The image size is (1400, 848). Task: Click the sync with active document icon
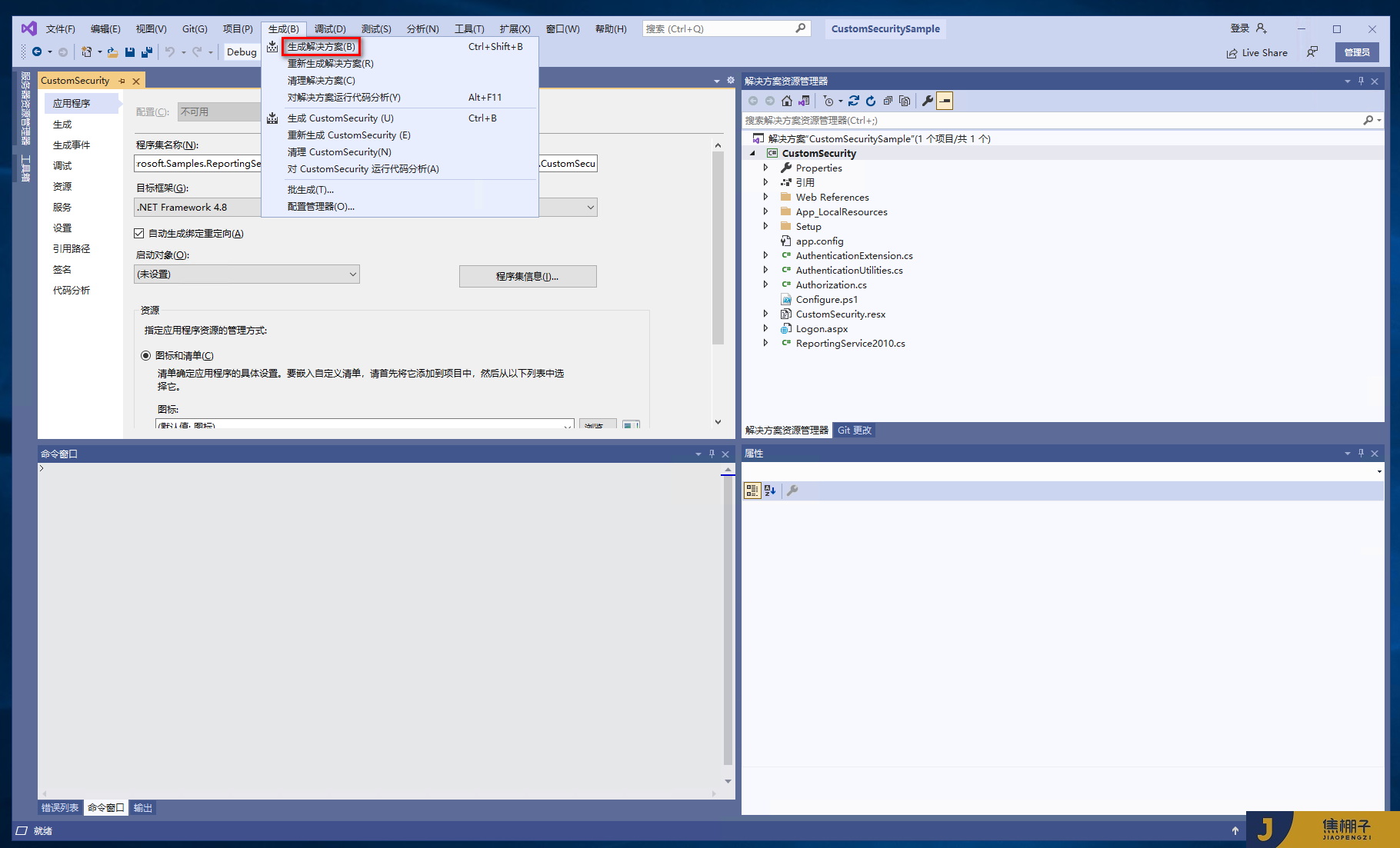854,101
